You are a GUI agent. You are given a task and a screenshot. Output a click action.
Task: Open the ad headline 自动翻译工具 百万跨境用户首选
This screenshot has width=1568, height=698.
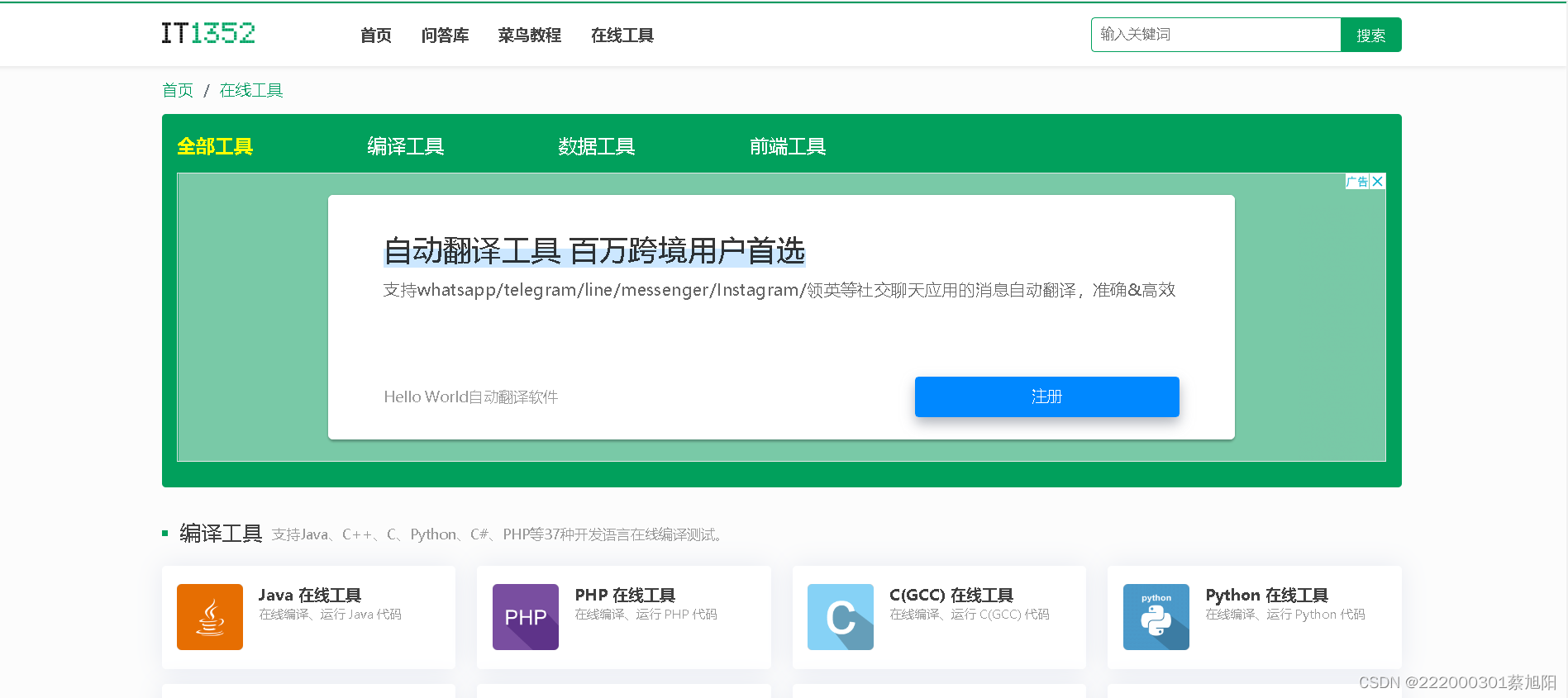coord(594,251)
